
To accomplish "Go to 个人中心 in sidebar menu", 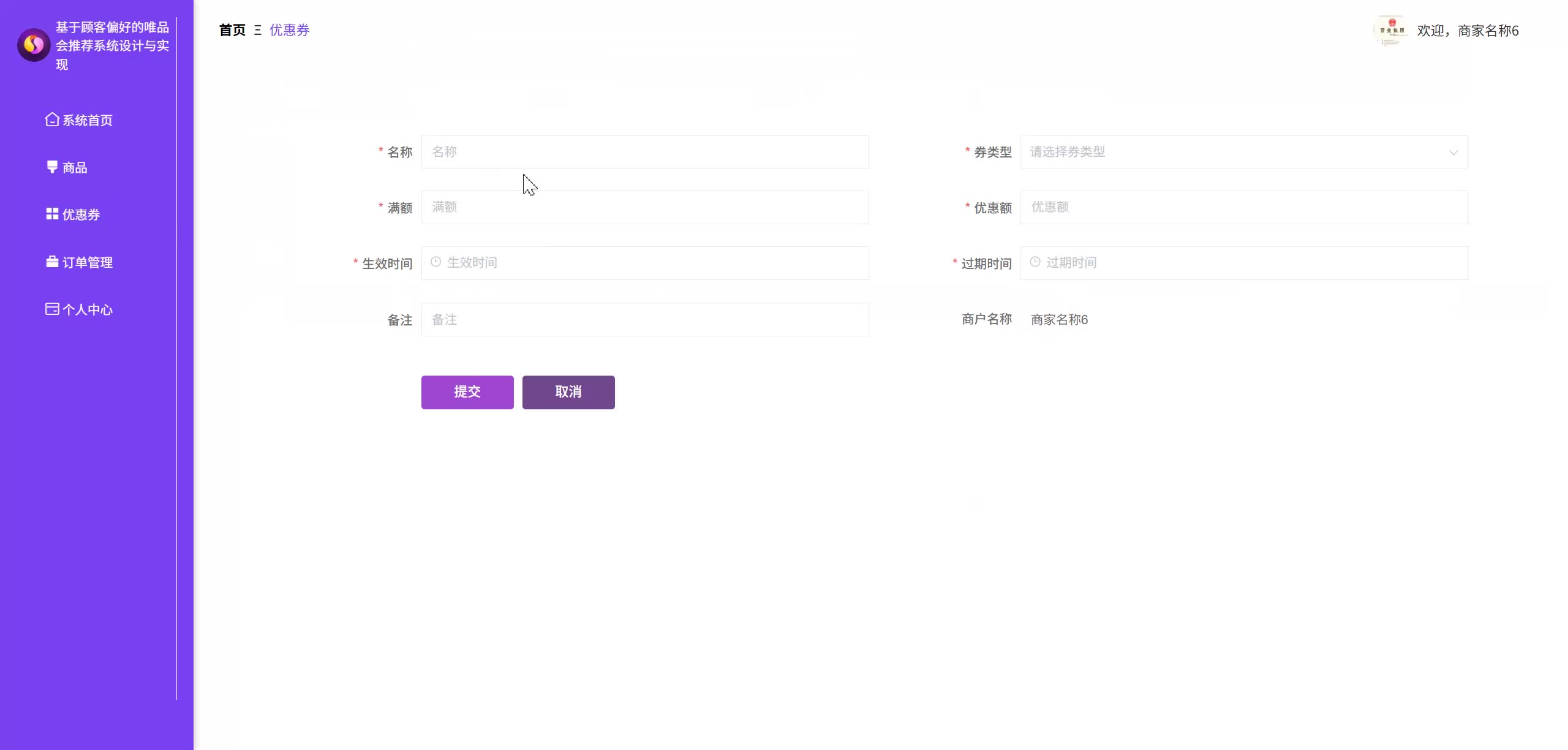I will click(x=87, y=309).
